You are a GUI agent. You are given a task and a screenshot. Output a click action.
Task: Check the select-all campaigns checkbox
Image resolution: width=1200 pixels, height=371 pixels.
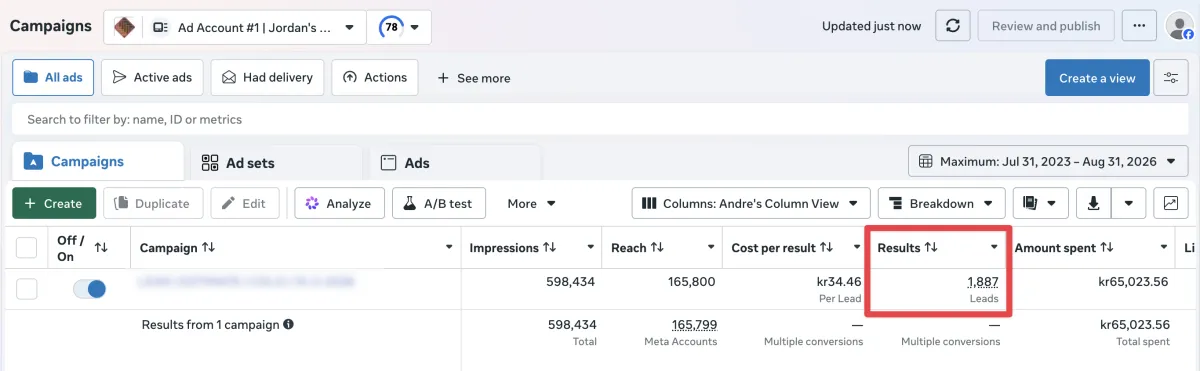point(27,247)
